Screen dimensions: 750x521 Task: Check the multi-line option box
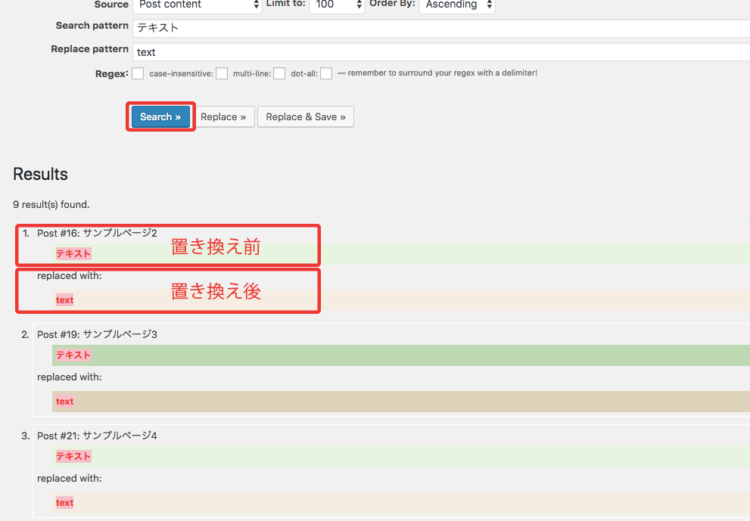click(x=279, y=73)
